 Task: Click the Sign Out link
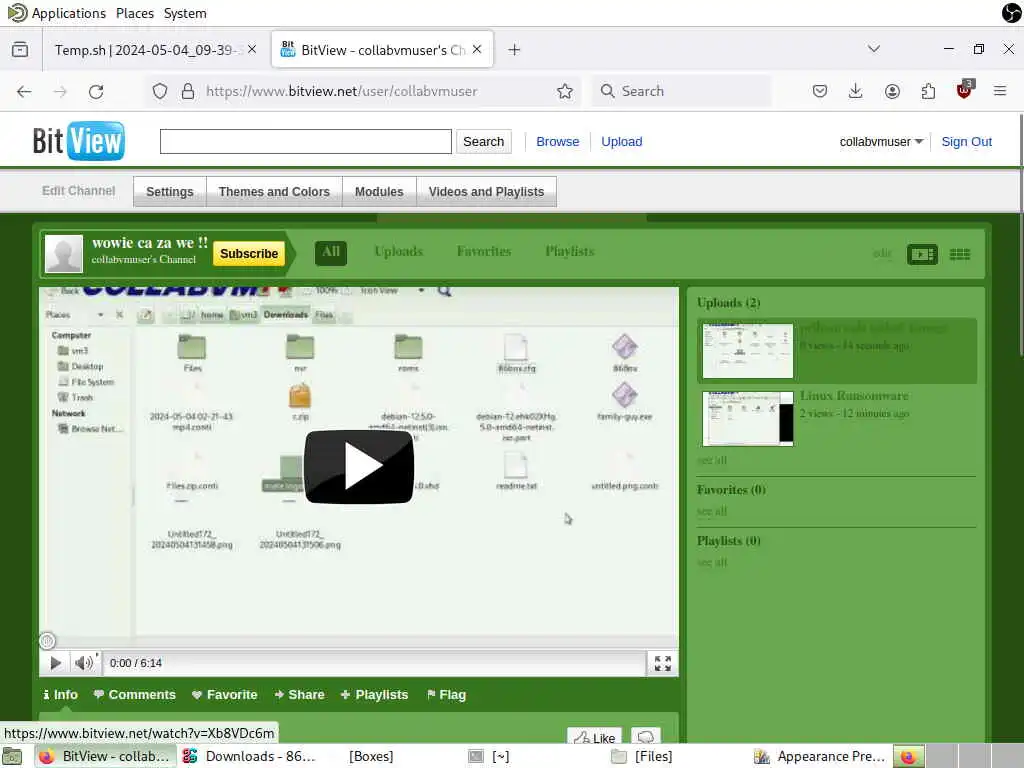coord(967,142)
